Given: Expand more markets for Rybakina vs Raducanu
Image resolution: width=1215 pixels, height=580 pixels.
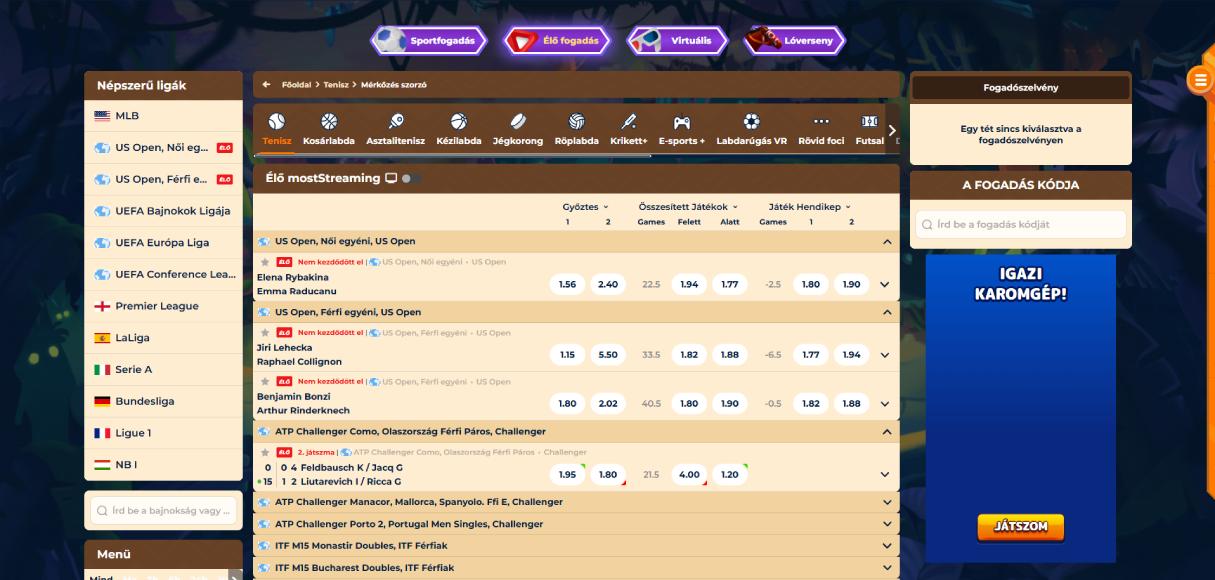Looking at the screenshot, I should [x=884, y=284].
